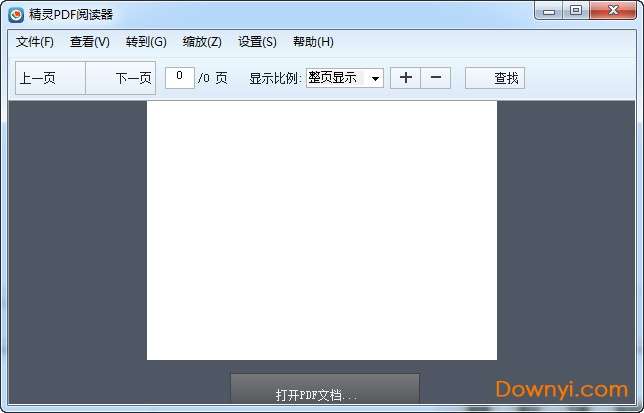This screenshot has width=644, height=413.
Task: Click the 查找 search button
Action: pyautogui.click(x=495, y=78)
